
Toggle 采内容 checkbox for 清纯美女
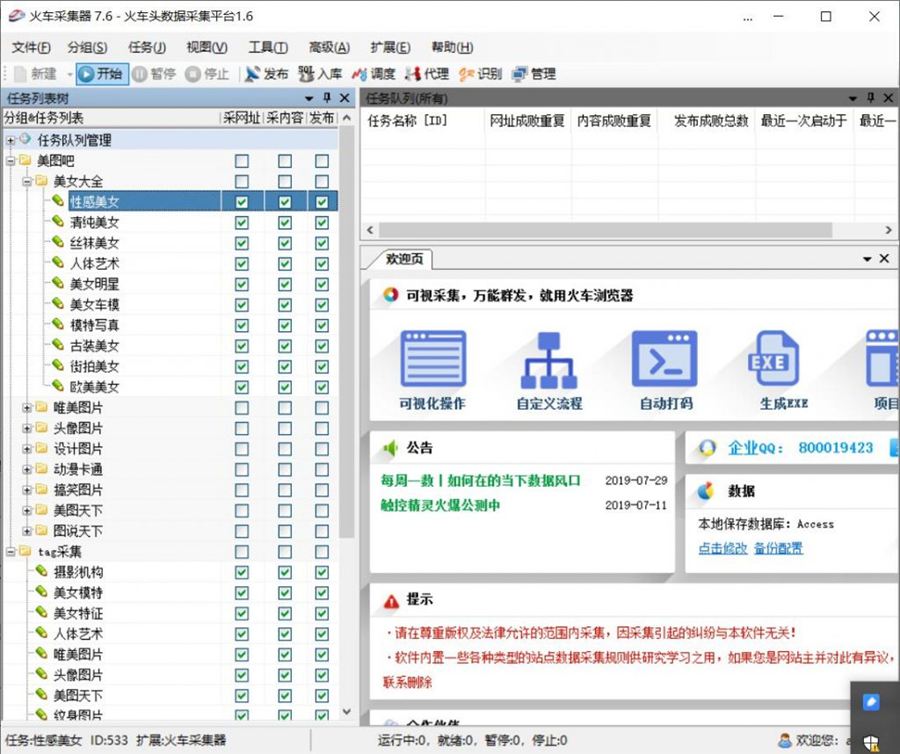click(x=285, y=223)
